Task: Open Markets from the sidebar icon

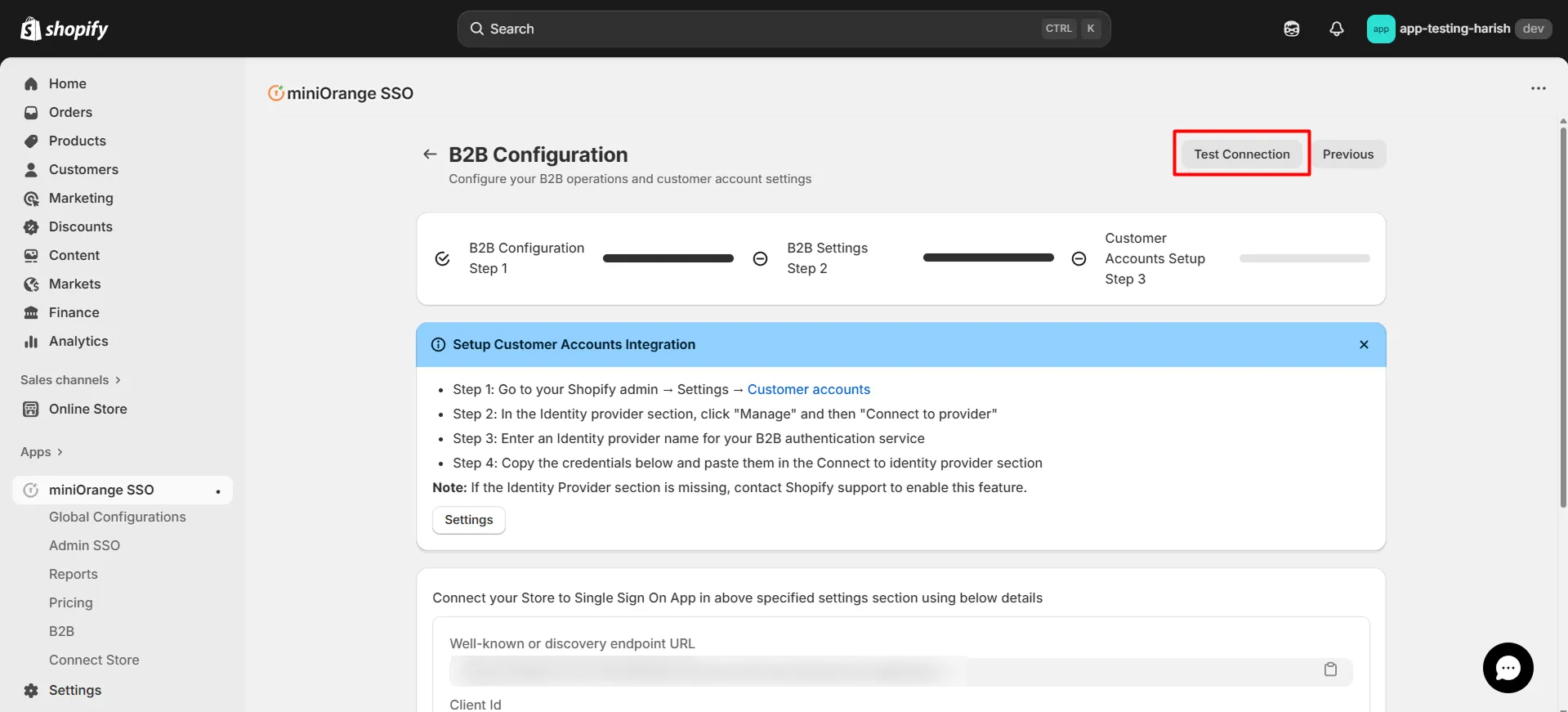Action: tap(30, 284)
